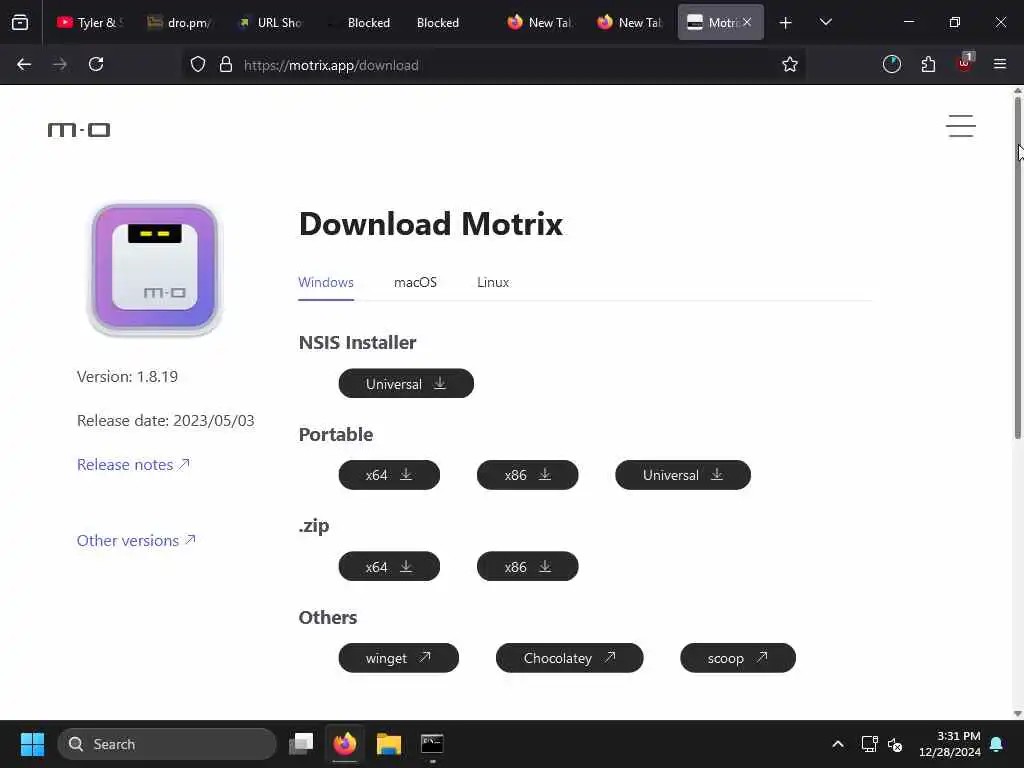1024x768 pixels.
Task: Click the Firefox taskbar icon
Action: [x=345, y=744]
